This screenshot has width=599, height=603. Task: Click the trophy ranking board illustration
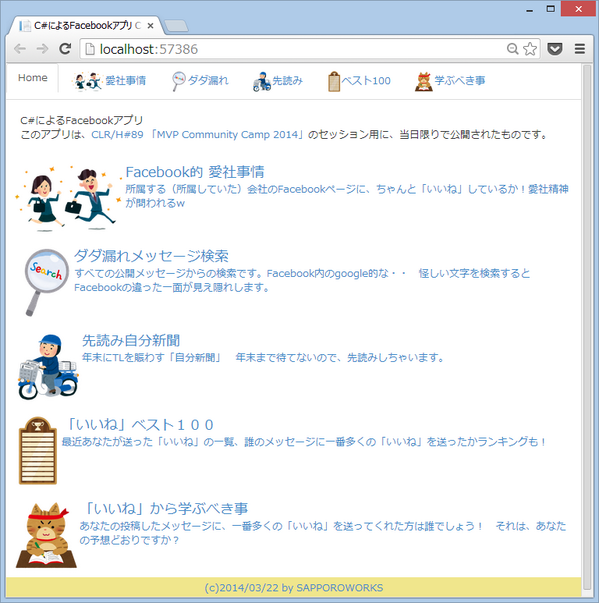tap(38, 450)
